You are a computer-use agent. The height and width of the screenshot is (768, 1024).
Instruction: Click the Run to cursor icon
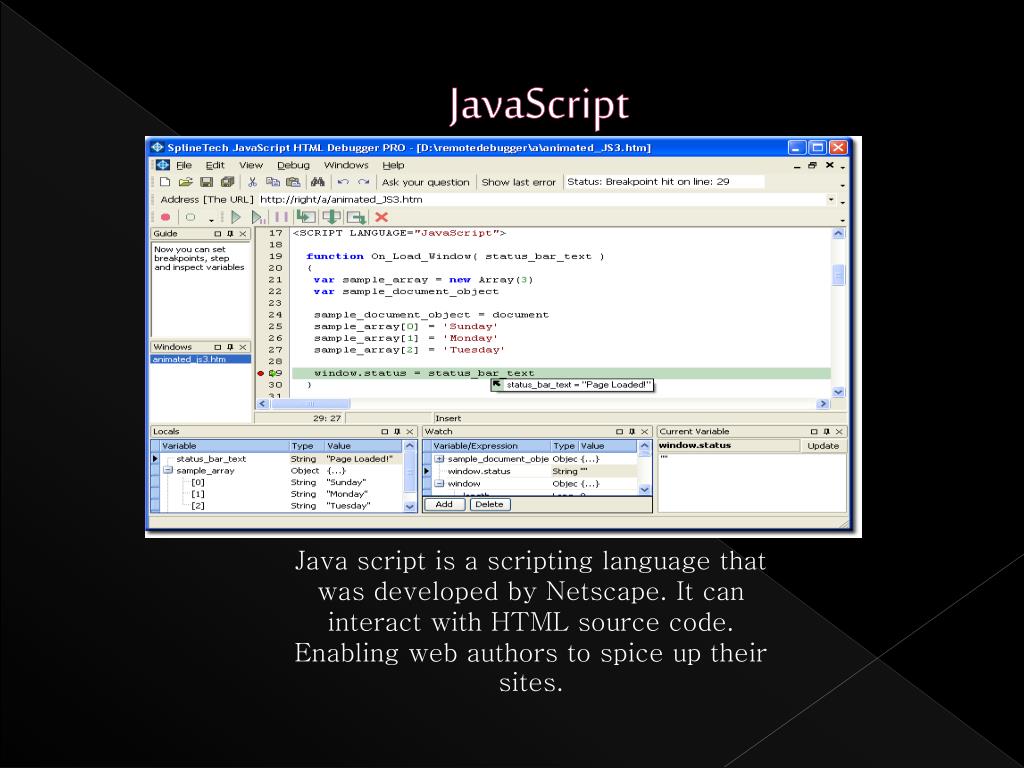[259, 217]
